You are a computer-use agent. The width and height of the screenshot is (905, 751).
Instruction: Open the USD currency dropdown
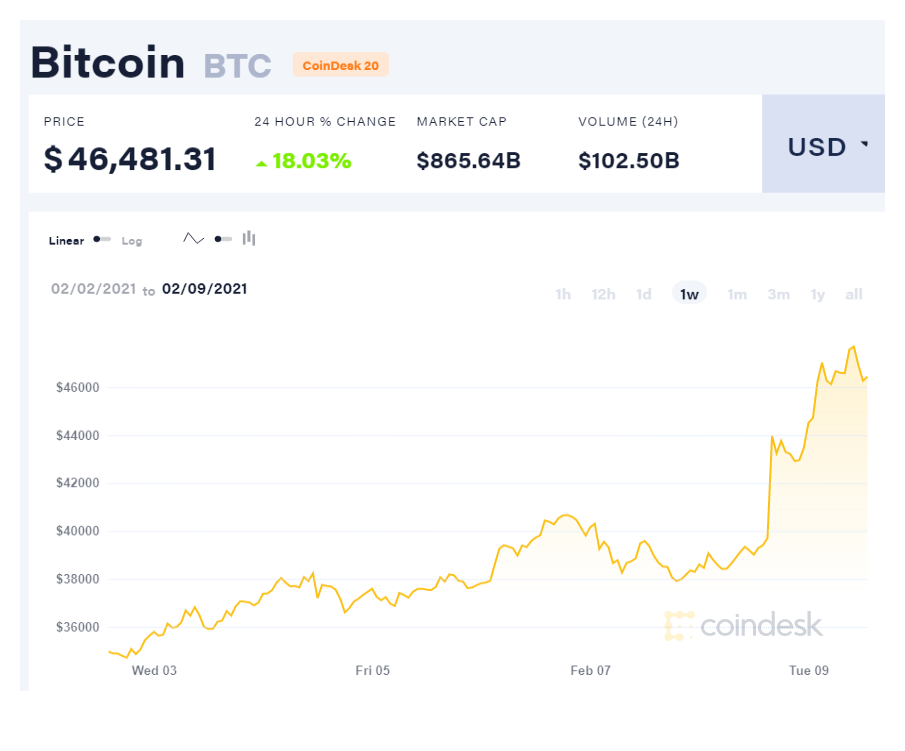click(822, 146)
